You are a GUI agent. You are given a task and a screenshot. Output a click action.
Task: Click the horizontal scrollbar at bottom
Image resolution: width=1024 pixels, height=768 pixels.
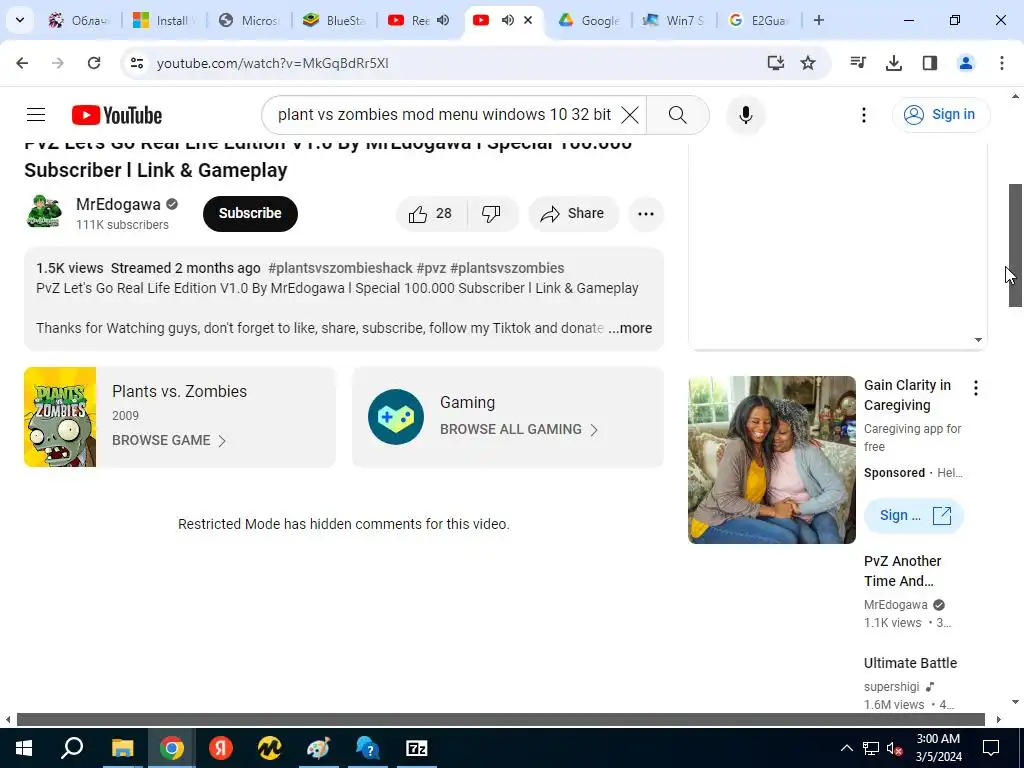(500, 720)
